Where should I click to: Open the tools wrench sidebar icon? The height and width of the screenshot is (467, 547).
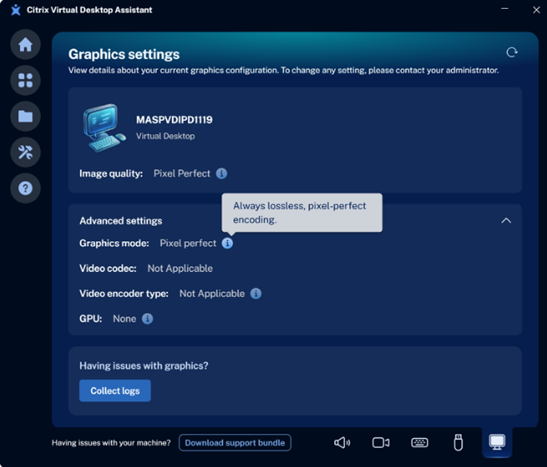(25, 152)
